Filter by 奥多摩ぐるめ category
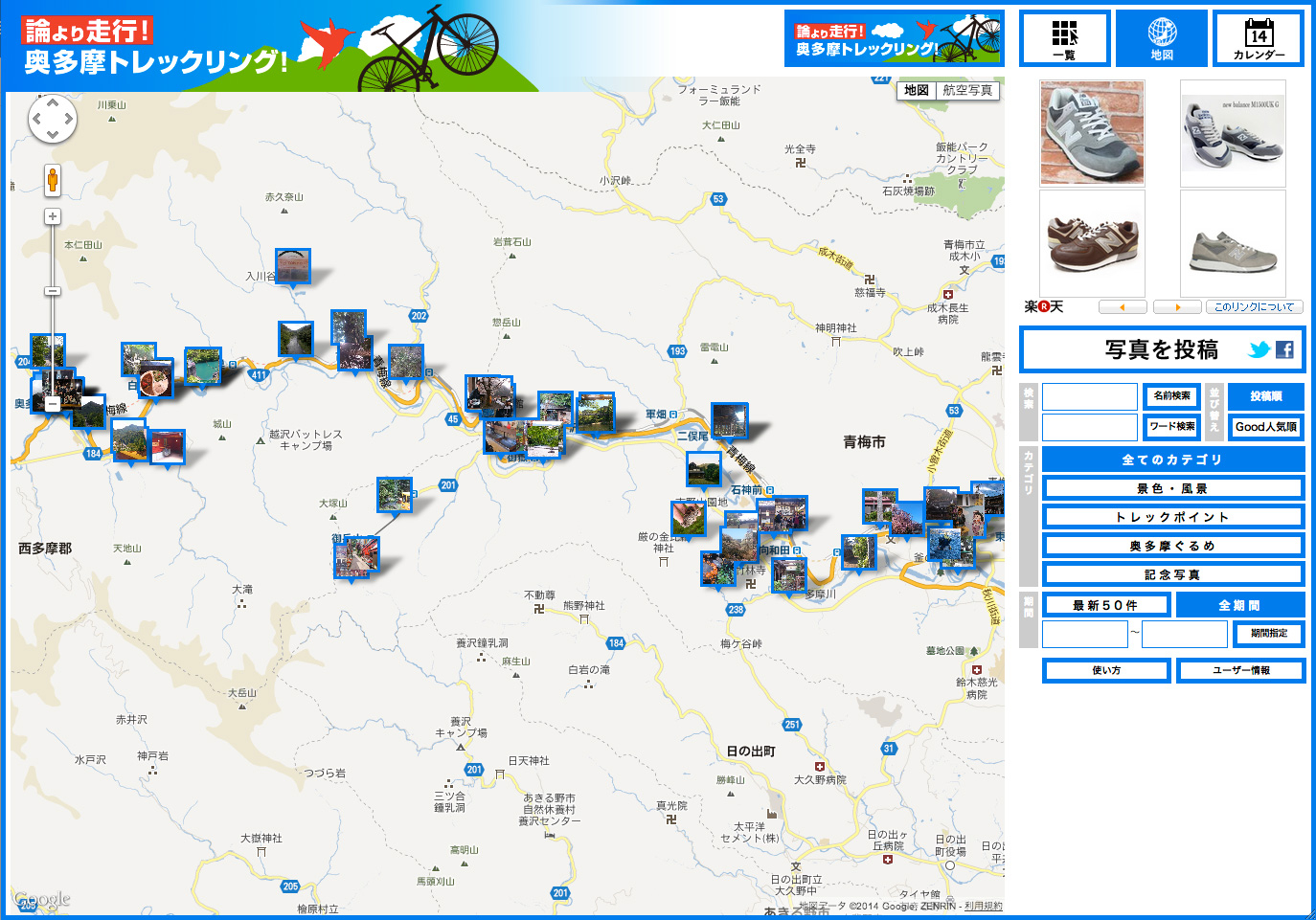1316x920 pixels. click(1173, 546)
